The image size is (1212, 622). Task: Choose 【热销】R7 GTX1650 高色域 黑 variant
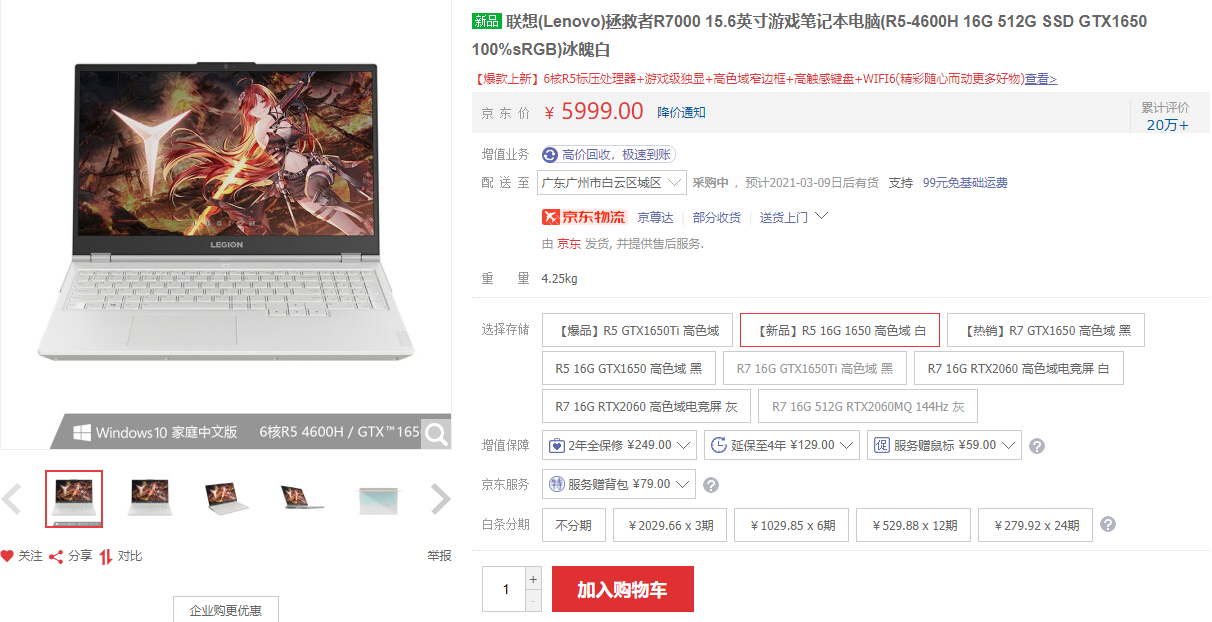(1045, 330)
